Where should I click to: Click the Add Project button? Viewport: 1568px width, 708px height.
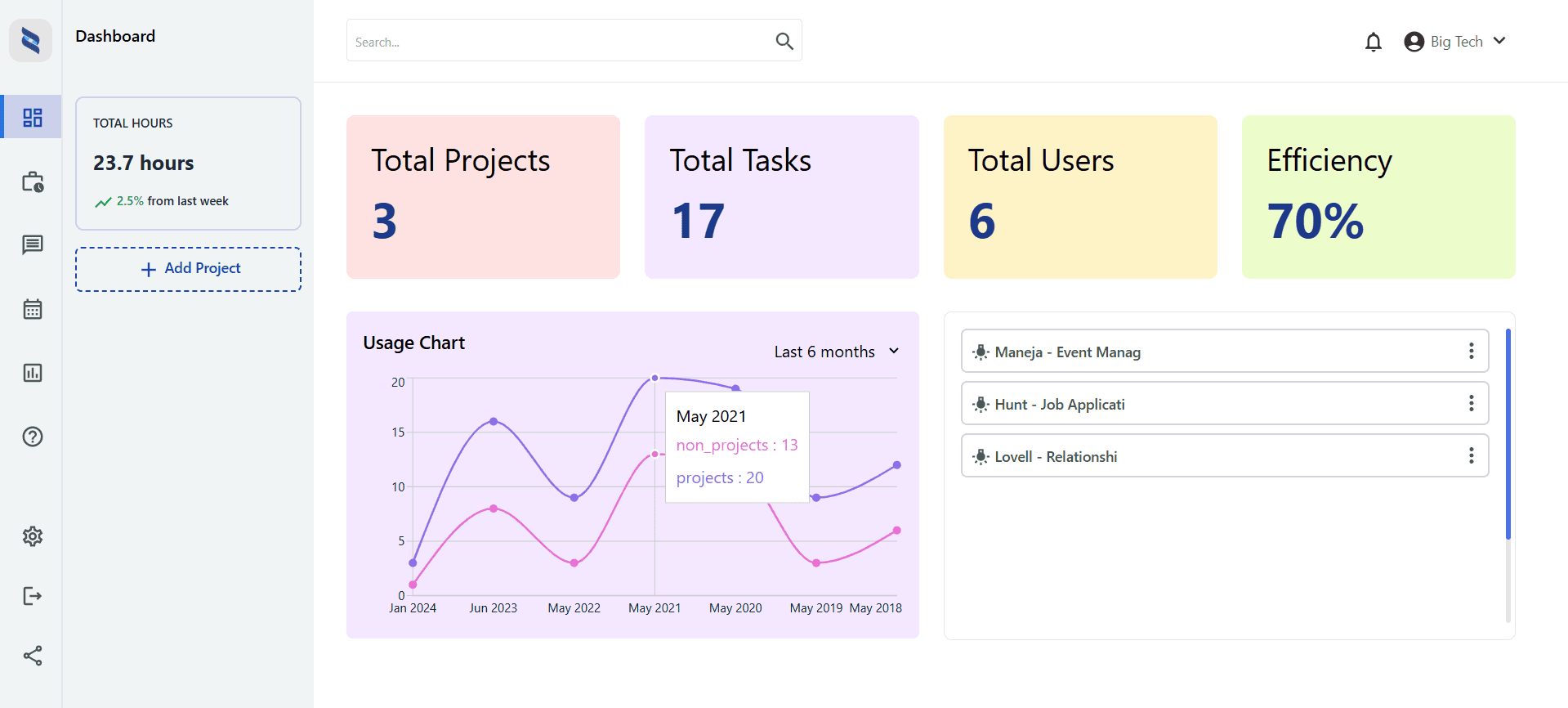click(189, 269)
